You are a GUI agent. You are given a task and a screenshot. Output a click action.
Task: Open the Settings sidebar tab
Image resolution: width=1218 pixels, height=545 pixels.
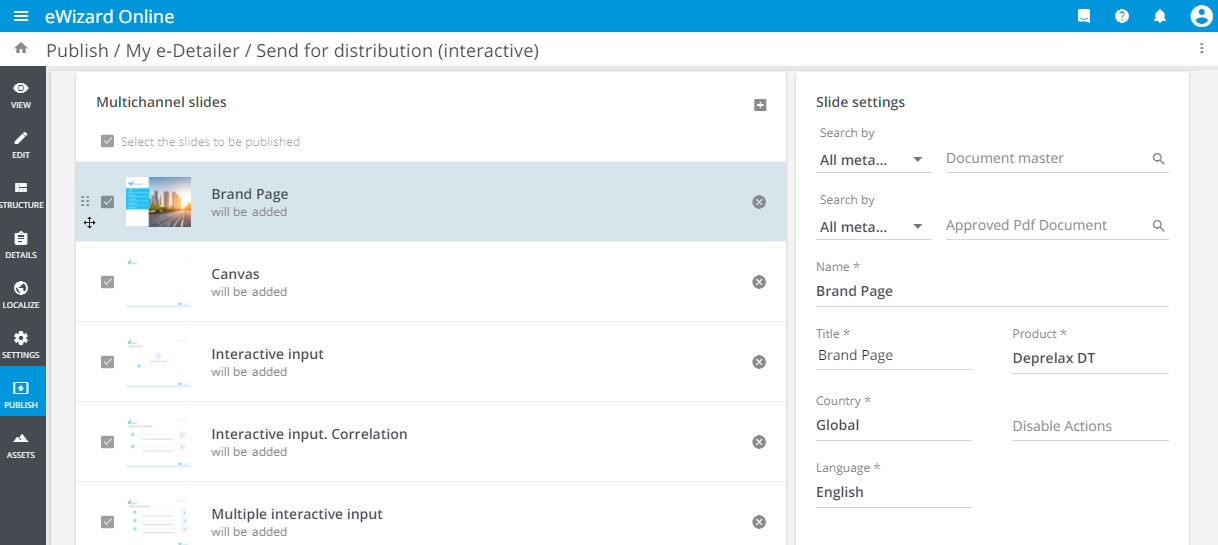point(21,345)
